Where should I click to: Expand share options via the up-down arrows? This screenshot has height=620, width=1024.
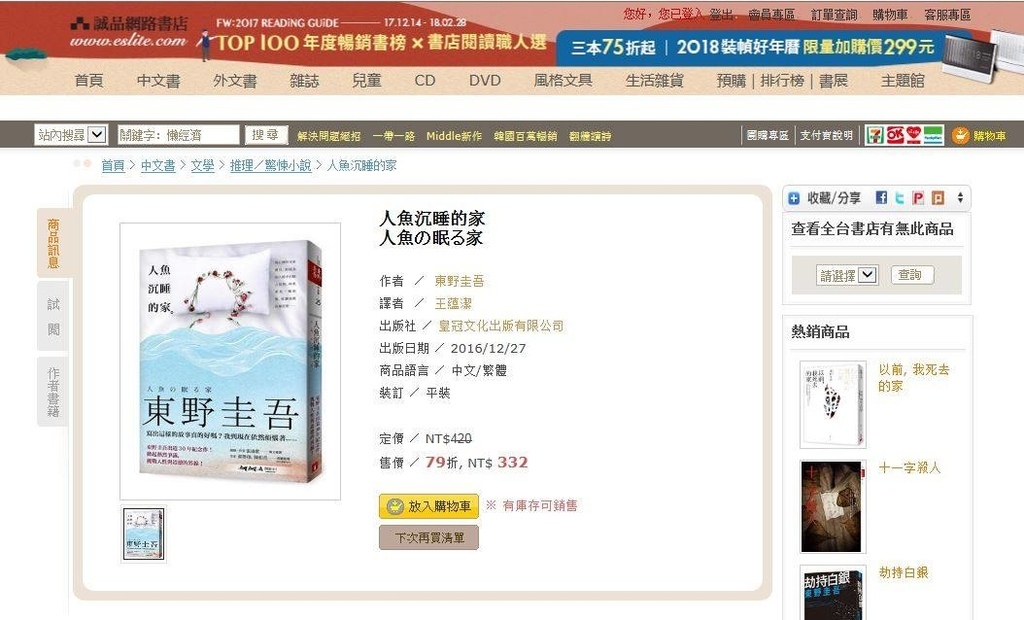click(960, 197)
